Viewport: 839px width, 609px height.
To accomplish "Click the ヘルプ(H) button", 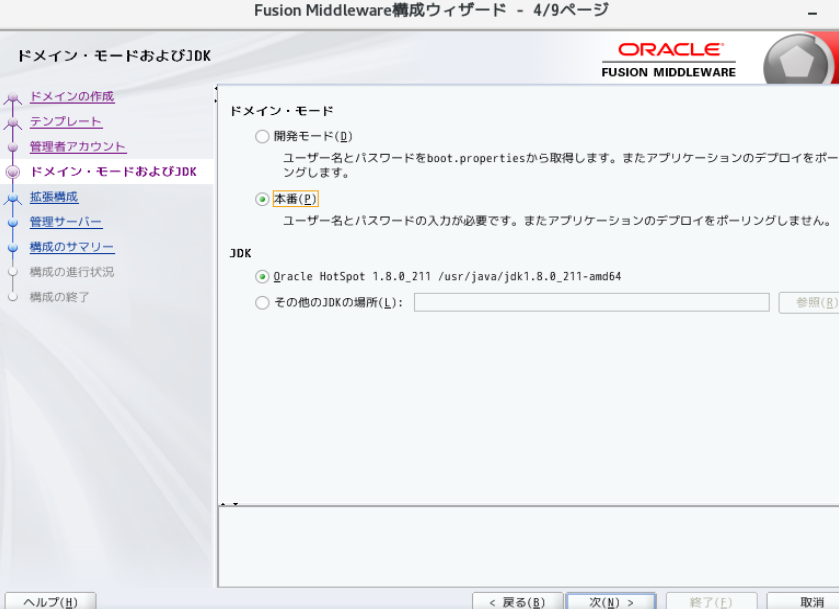I will 51,602.
